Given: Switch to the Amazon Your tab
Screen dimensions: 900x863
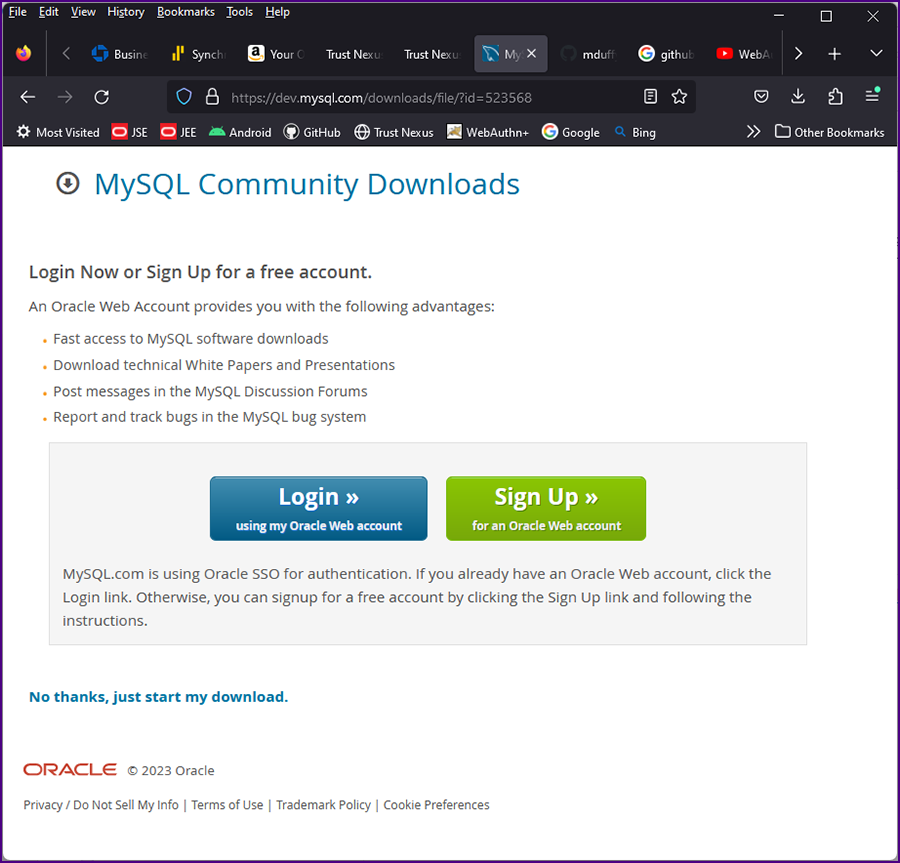Looking at the screenshot, I should pyautogui.click(x=276, y=54).
